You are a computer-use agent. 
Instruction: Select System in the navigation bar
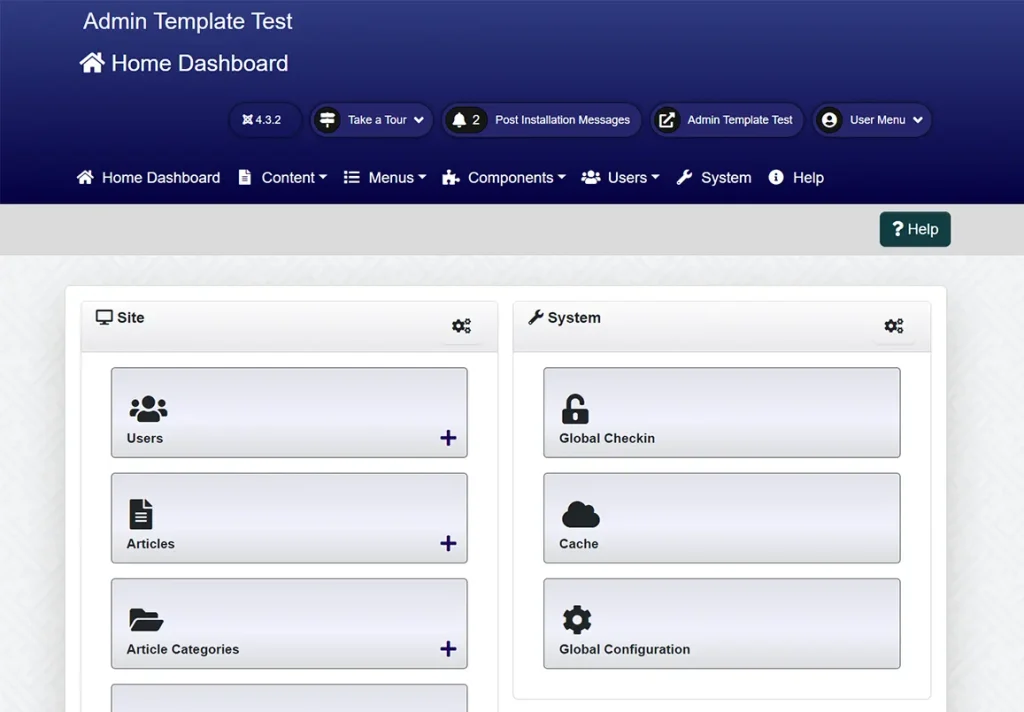pyautogui.click(x=714, y=178)
